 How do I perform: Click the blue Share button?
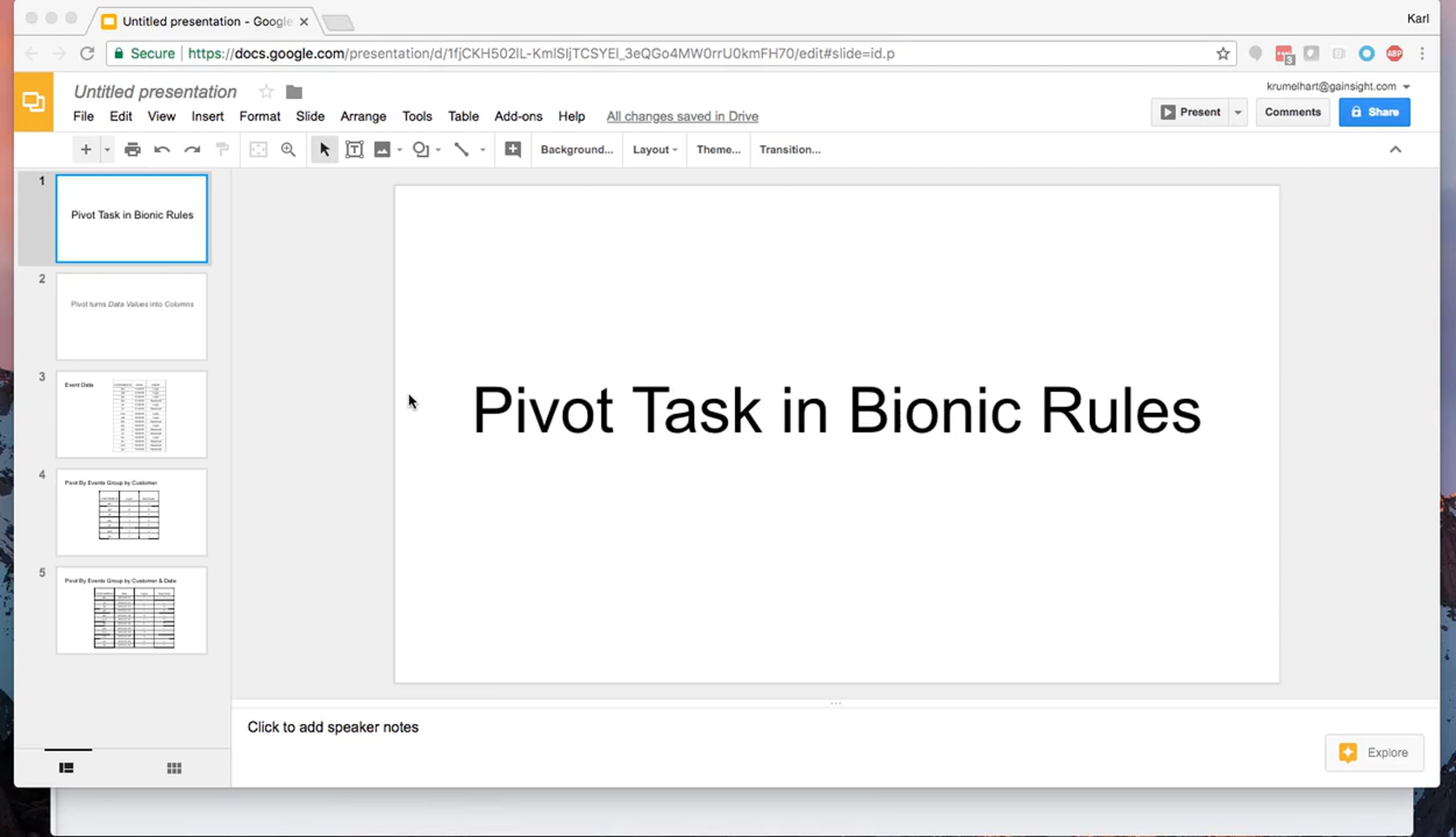coord(1375,112)
